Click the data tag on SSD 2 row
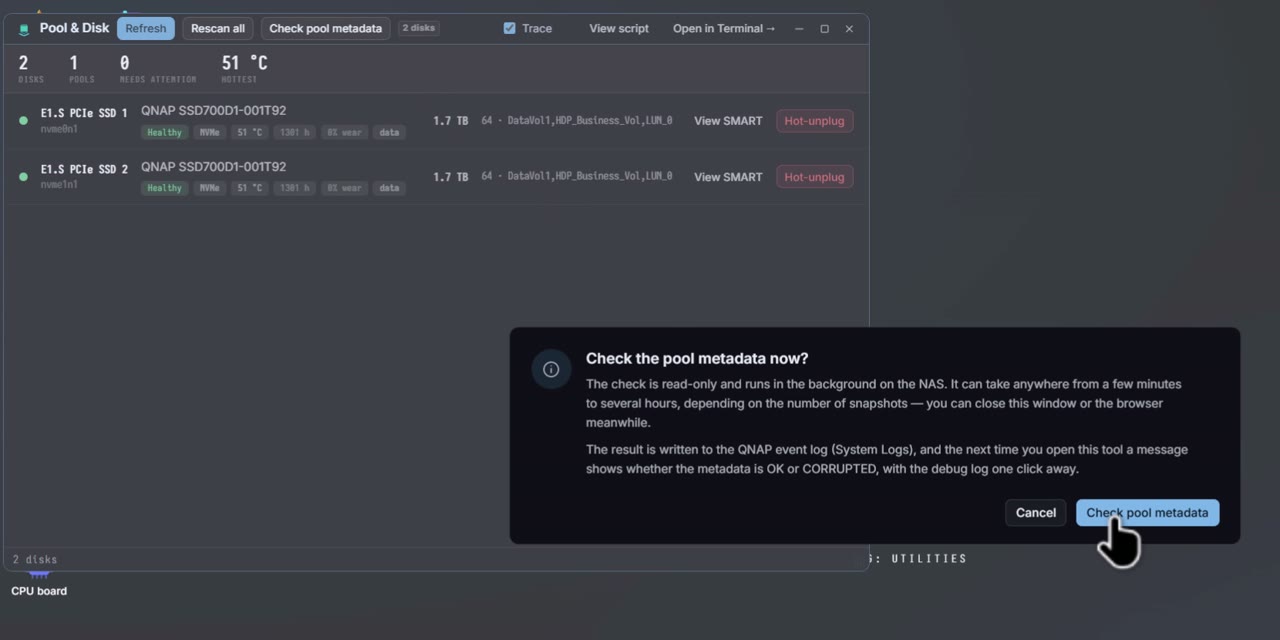This screenshot has height=640, width=1280. (x=389, y=188)
